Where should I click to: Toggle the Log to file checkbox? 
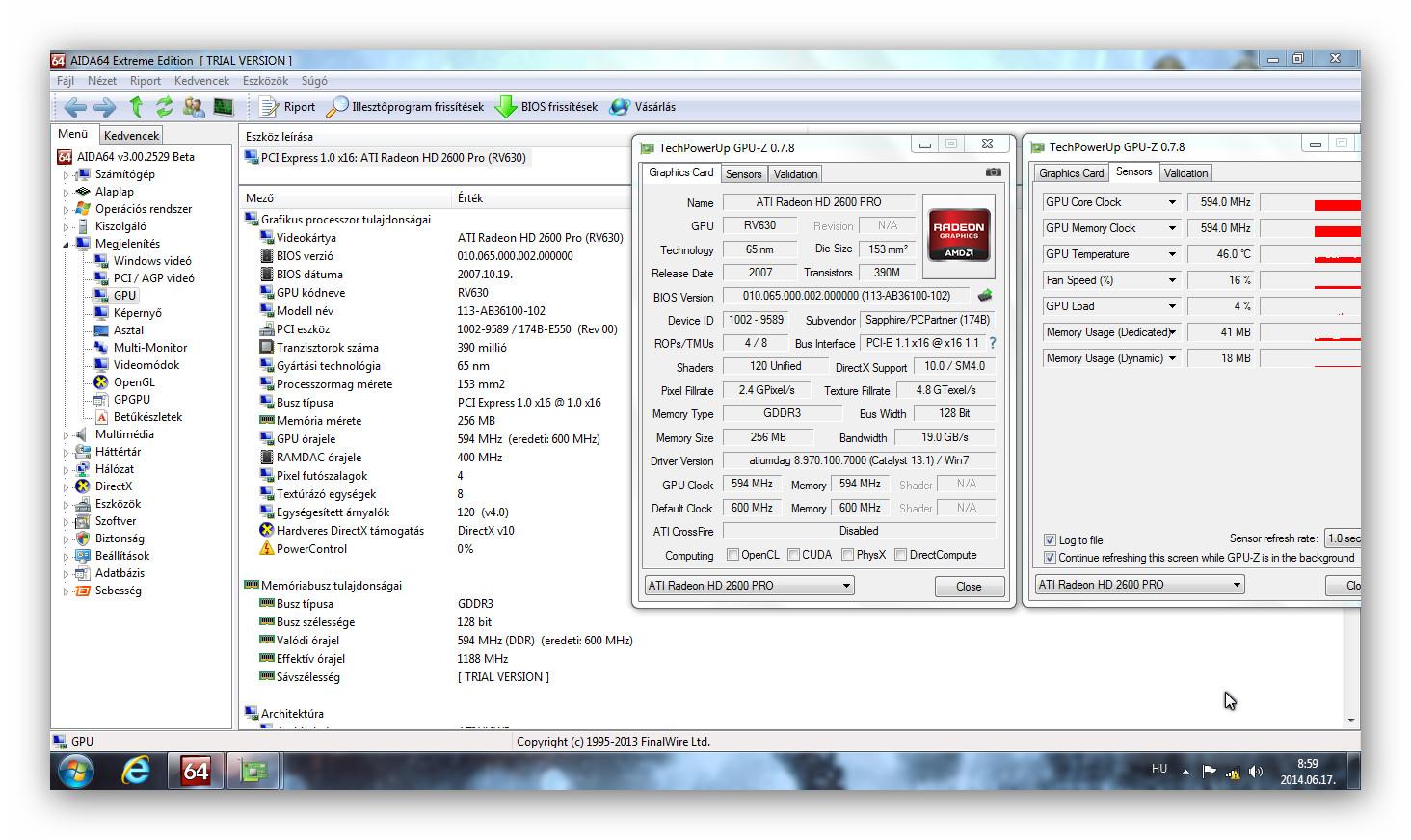coord(1050,540)
